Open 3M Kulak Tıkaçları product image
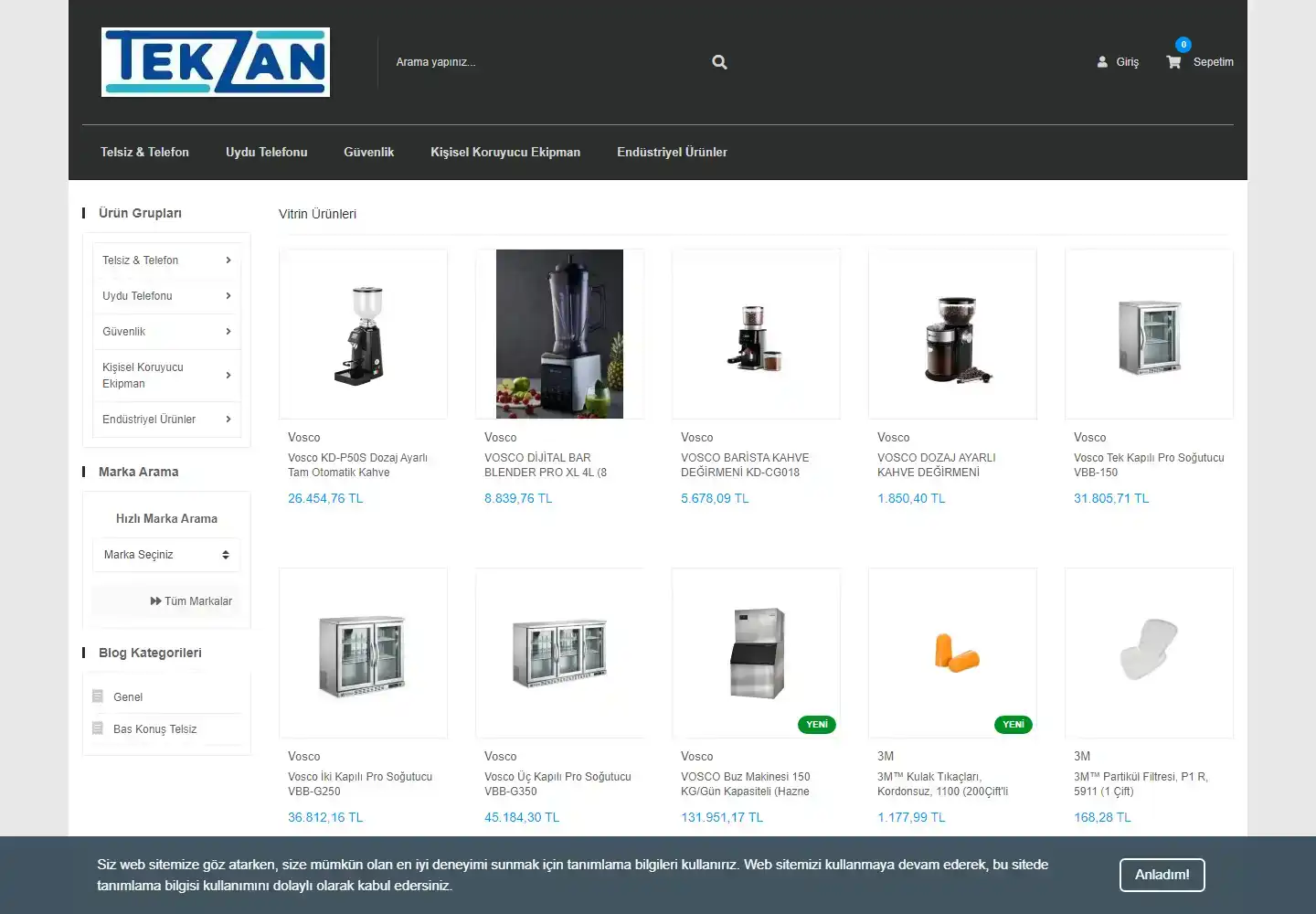The width and height of the screenshot is (1316, 914). [953, 654]
